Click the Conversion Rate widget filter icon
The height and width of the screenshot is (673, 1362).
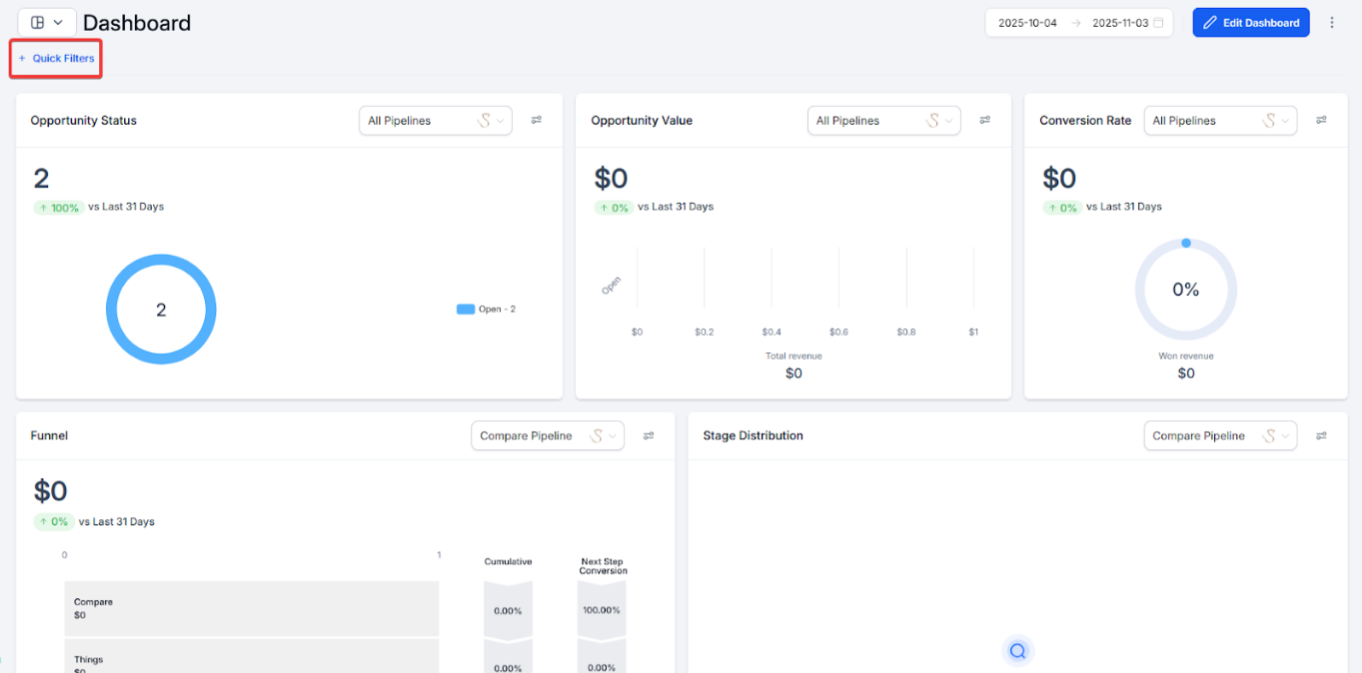point(1321,120)
